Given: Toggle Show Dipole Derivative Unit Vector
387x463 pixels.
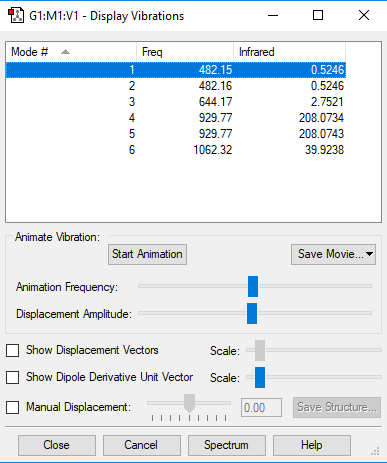Looking at the screenshot, I should tap(13, 377).
